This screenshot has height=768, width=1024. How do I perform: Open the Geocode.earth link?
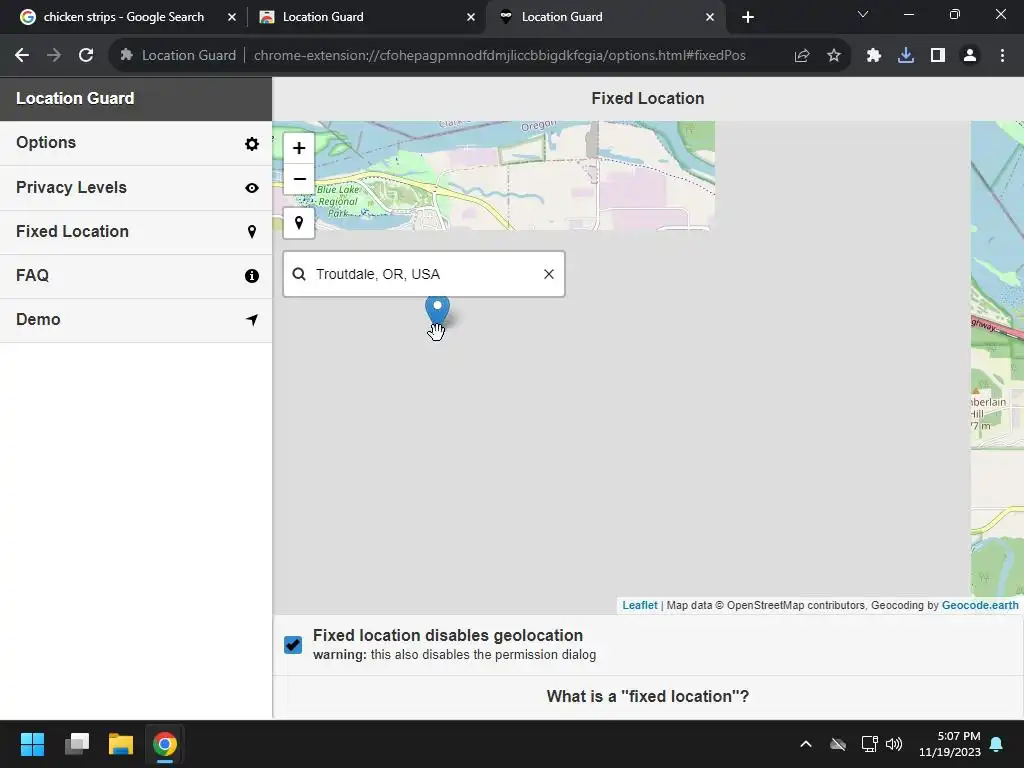point(980,605)
